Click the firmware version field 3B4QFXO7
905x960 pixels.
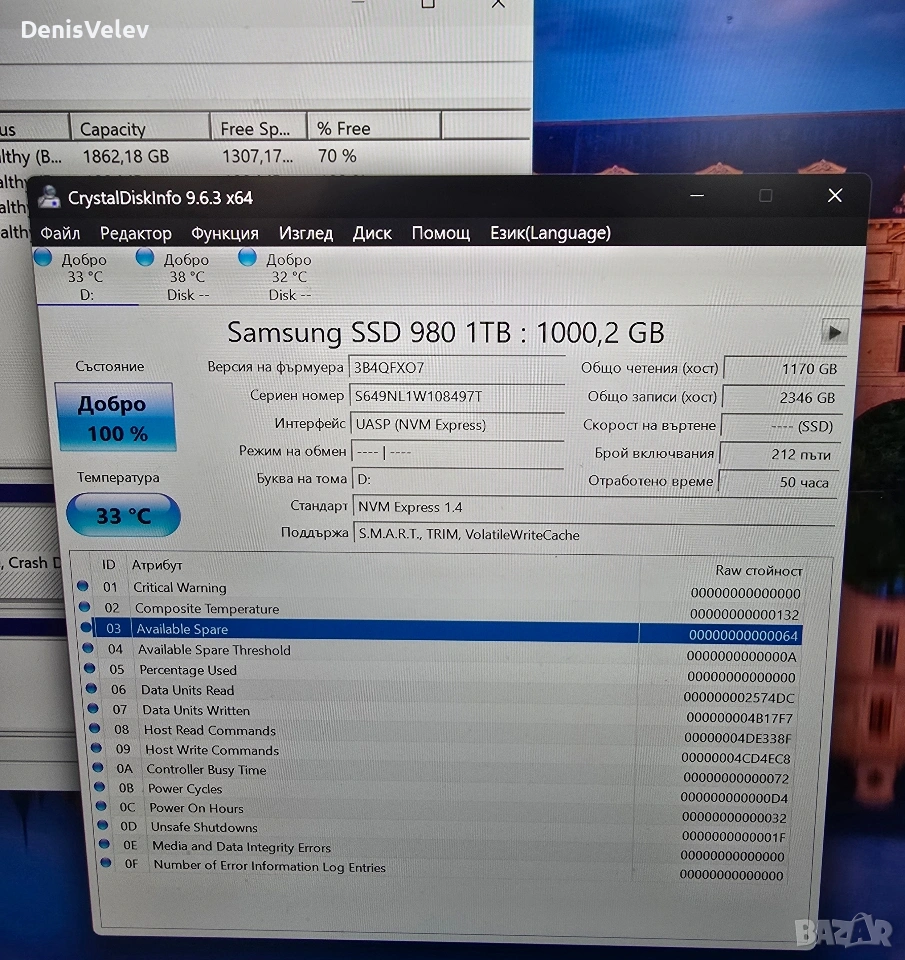pyautogui.click(x=456, y=367)
